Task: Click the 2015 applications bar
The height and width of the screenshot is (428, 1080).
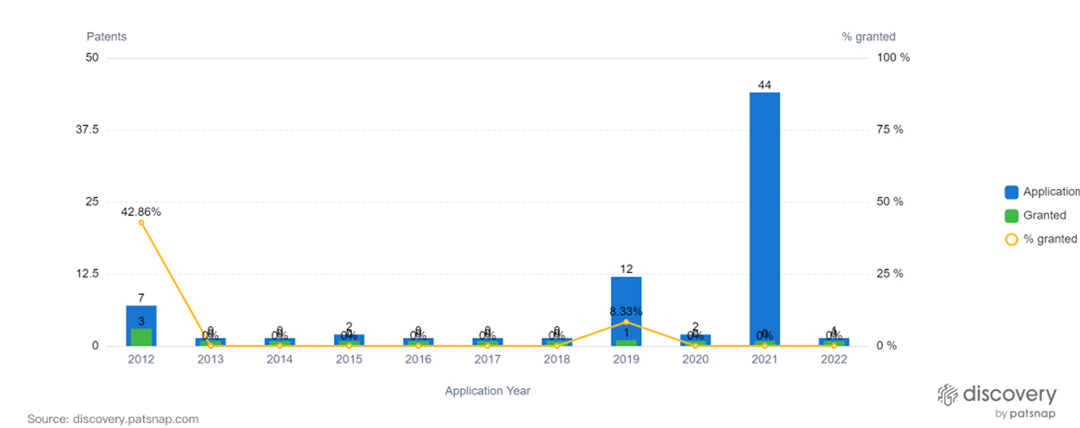Action: [x=349, y=340]
